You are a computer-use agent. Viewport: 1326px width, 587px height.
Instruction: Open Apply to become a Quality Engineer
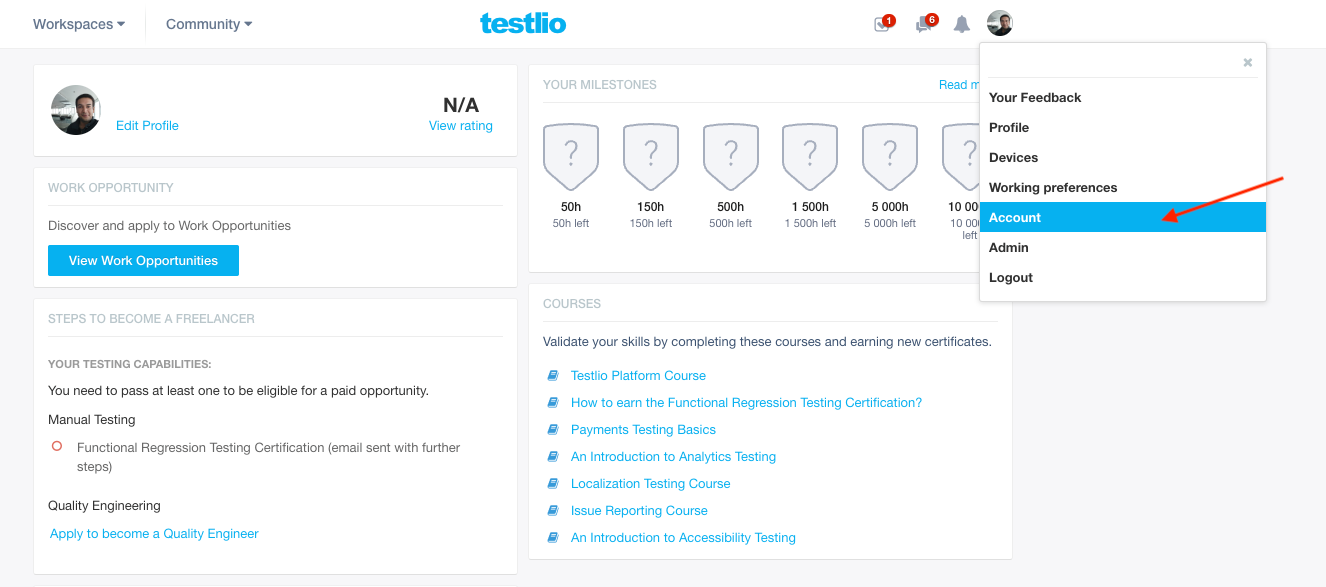(154, 533)
